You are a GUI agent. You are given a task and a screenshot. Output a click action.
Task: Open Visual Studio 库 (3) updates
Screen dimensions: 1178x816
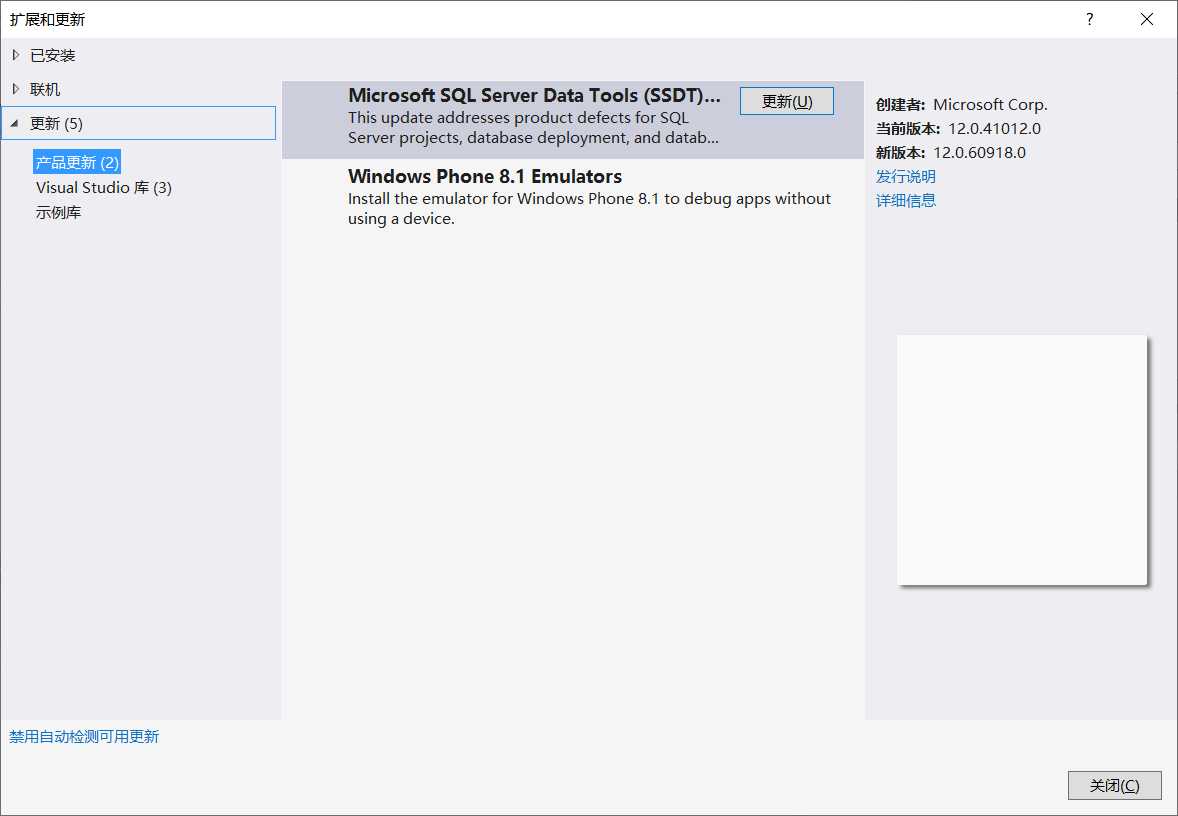(104, 187)
